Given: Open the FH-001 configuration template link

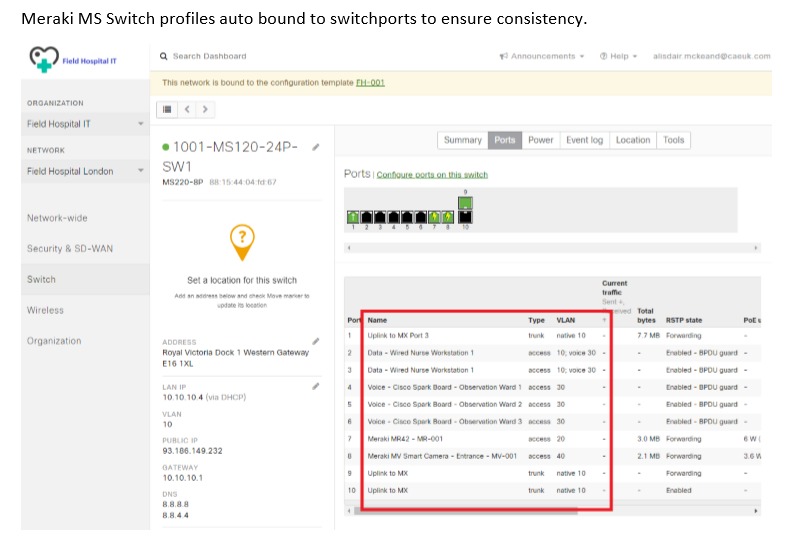Looking at the screenshot, I should (370, 83).
